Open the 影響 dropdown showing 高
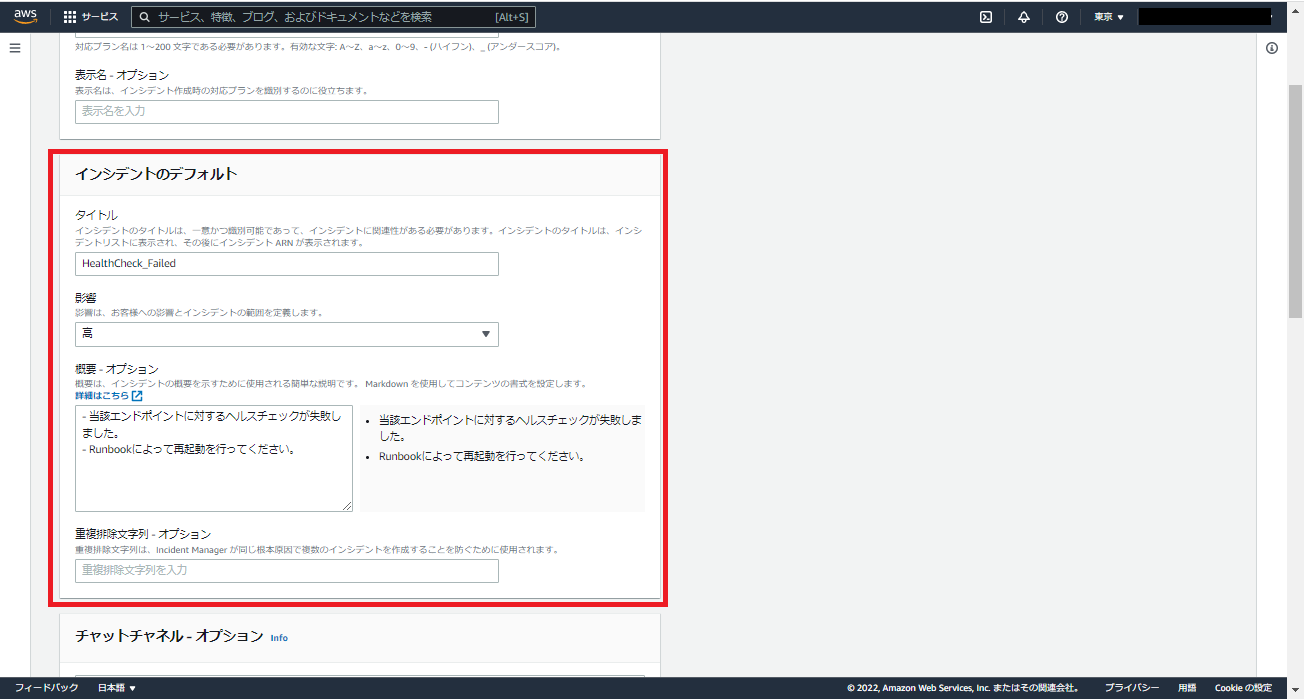This screenshot has height=699, width=1304. (287, 334)
